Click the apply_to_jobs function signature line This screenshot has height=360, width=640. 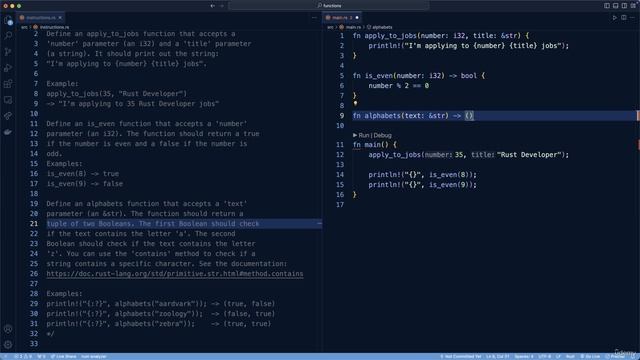(x=441, y=36)
